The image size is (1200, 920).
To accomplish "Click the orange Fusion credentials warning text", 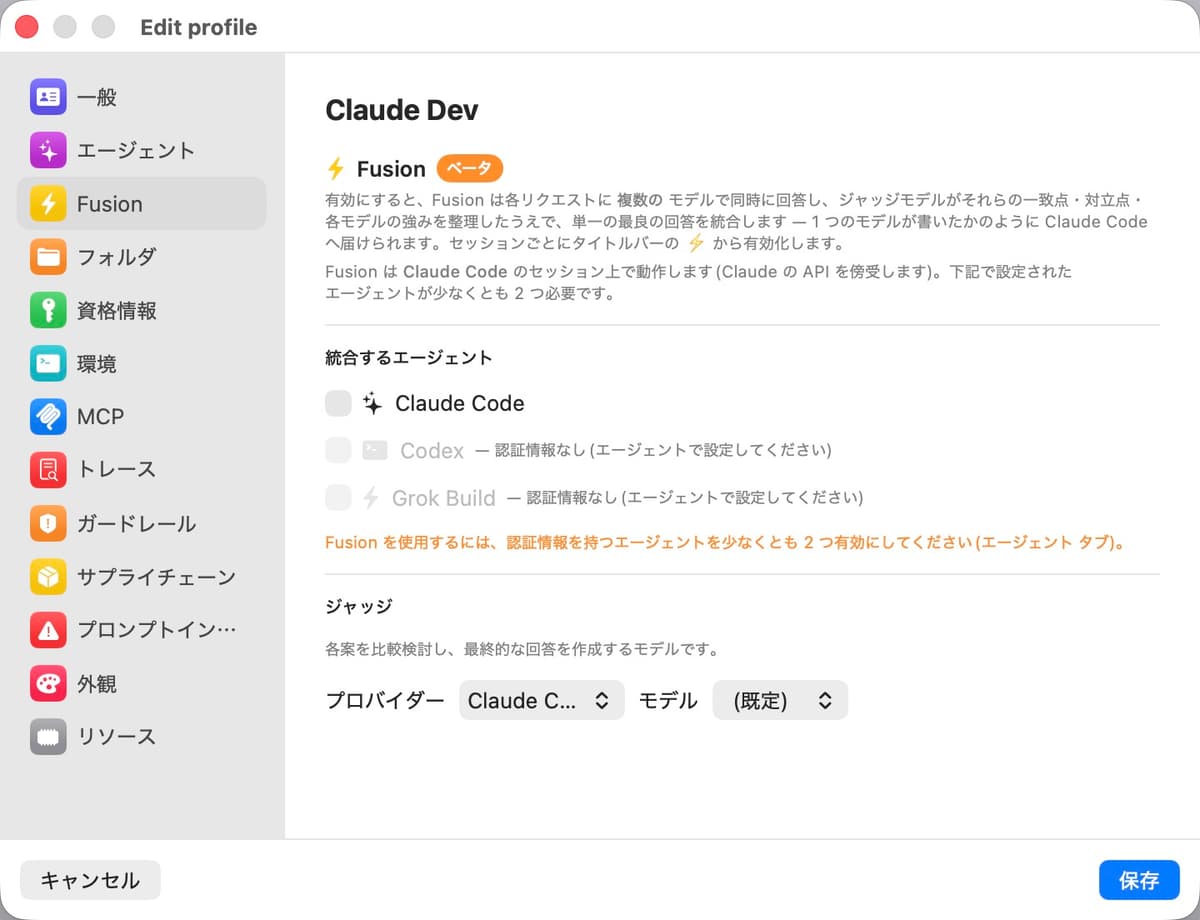I will click(727, 543).
